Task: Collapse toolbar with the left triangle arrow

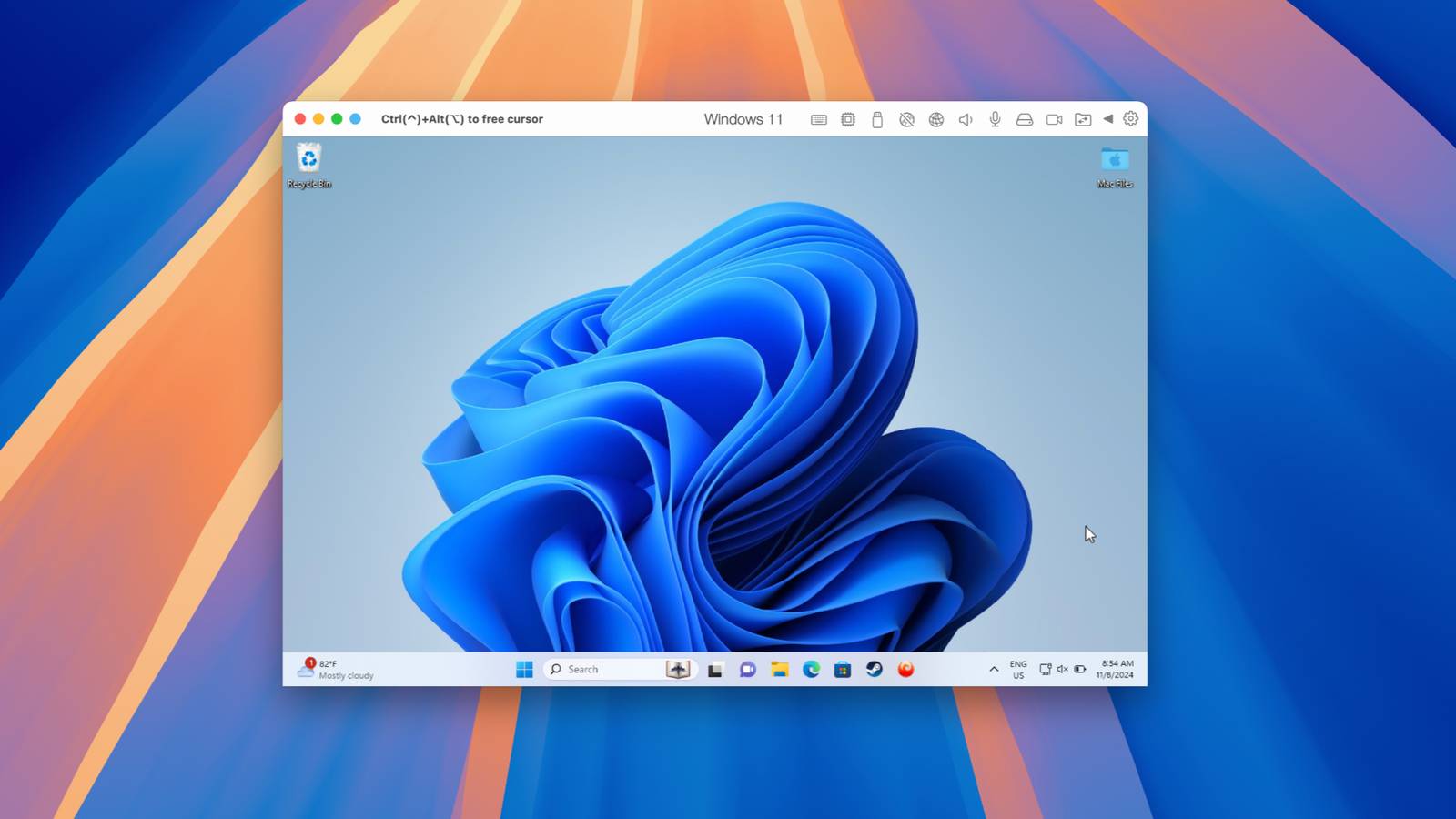Action: click(x=1108, y=119)
